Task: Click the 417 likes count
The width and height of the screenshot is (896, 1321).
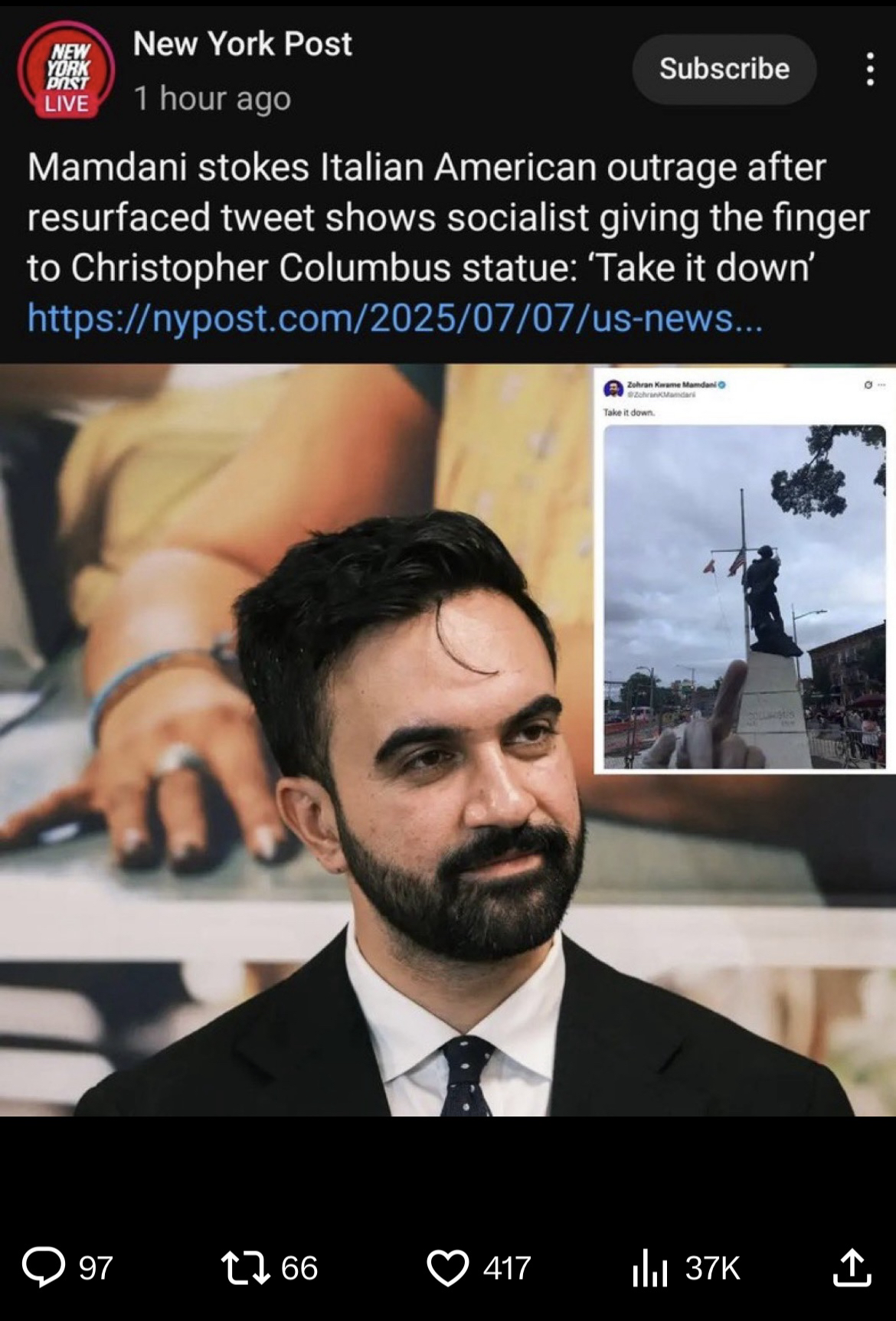Action: 506,1267
